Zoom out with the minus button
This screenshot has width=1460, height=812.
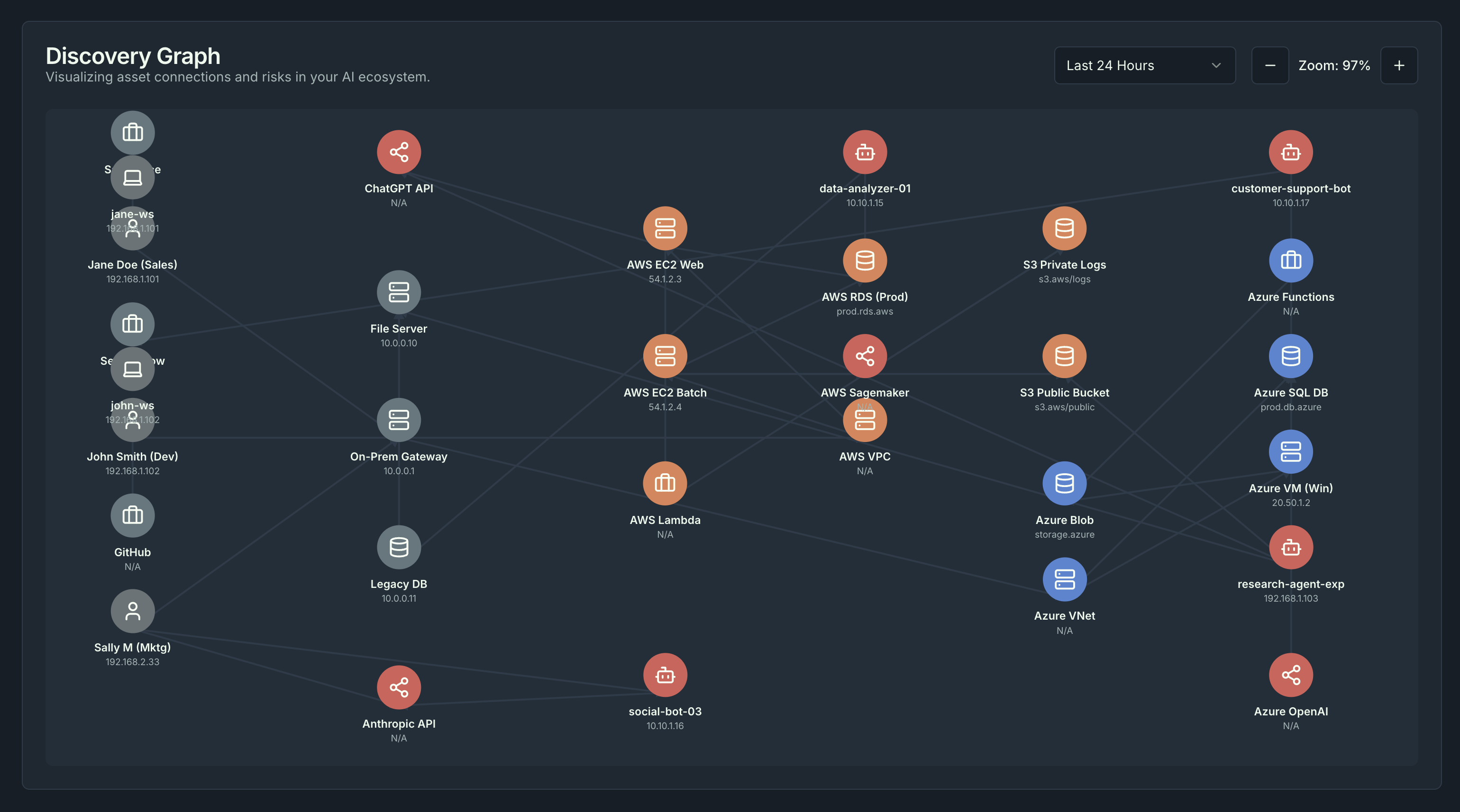coord(1269,66)
